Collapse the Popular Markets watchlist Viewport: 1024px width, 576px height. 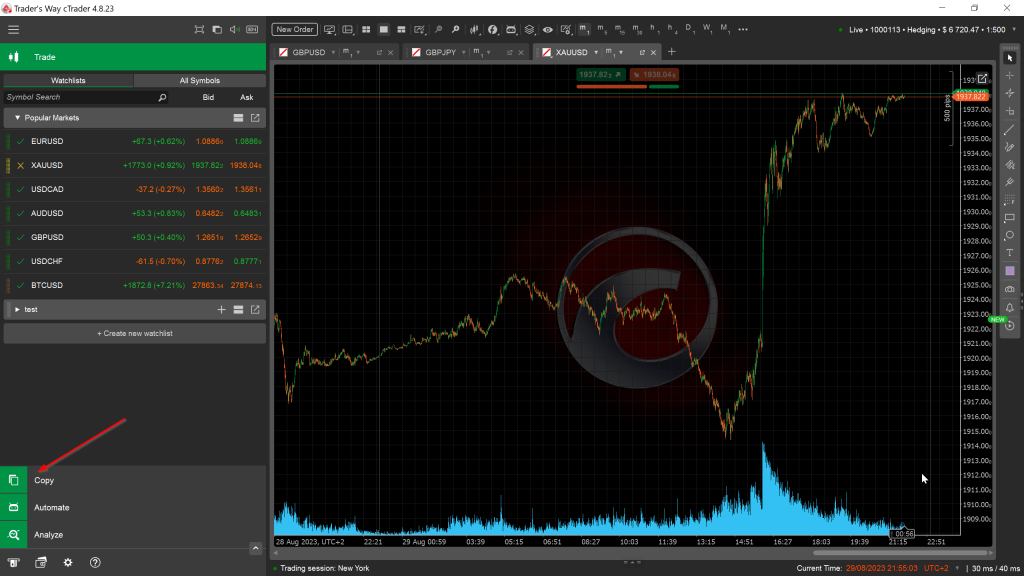17,118
